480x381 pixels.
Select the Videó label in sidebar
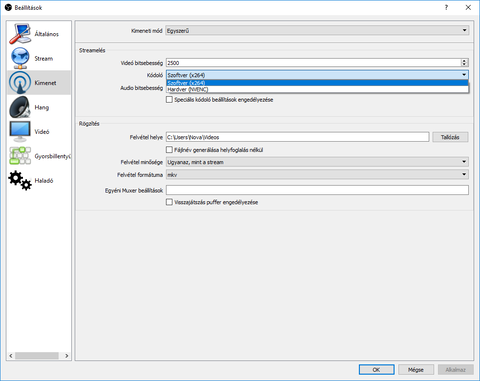[x=42, y=131]
